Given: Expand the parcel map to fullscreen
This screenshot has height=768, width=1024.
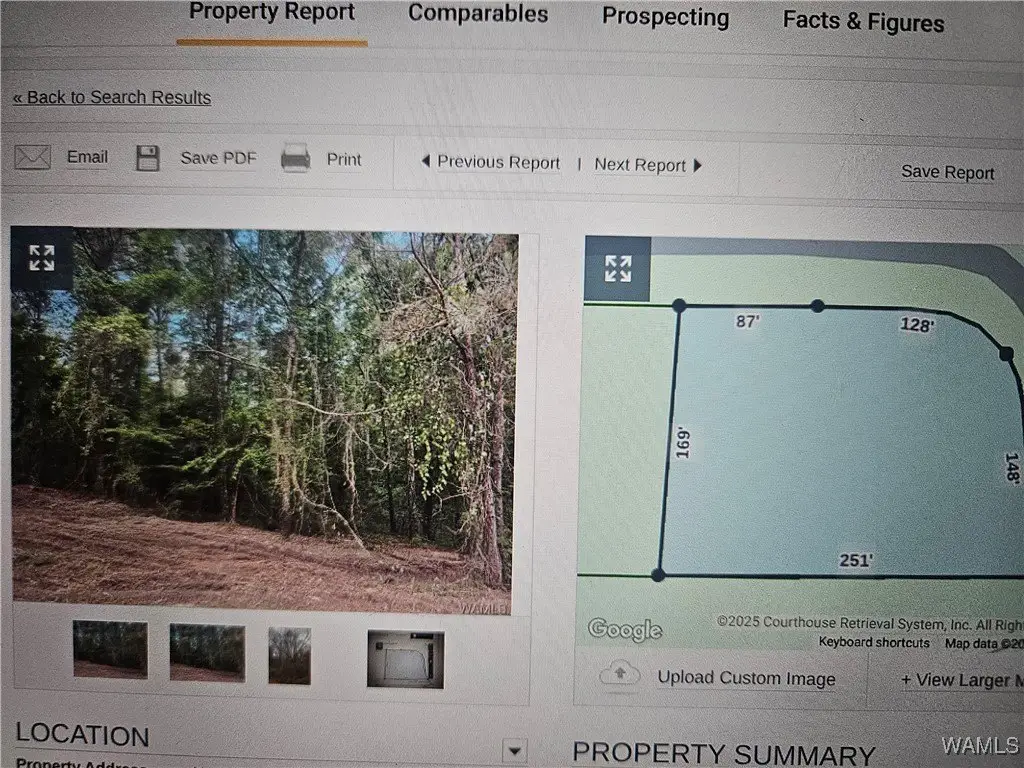Looking at the screenshot, I should 618,268.
